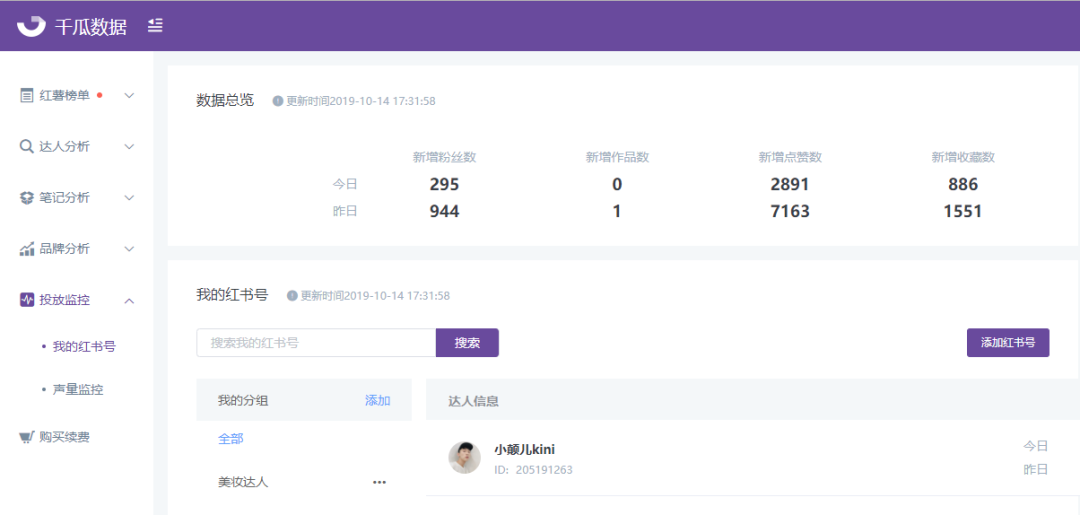1080x515 pixels.
Task: Click the info icon beside 我的红书号 update time
Action: click(292, 296)
